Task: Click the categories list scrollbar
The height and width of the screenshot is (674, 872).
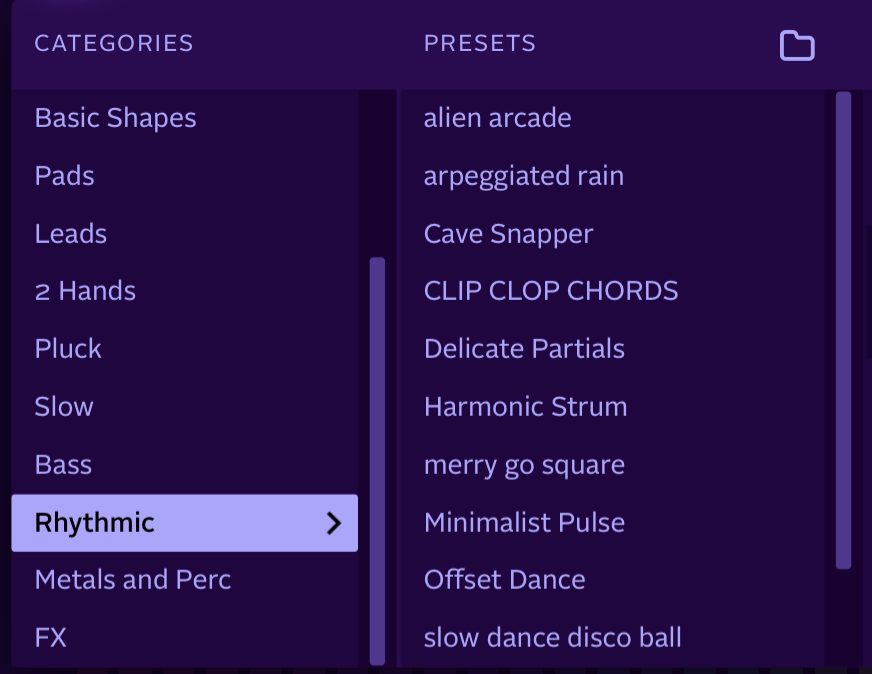Action: [377, 460]
